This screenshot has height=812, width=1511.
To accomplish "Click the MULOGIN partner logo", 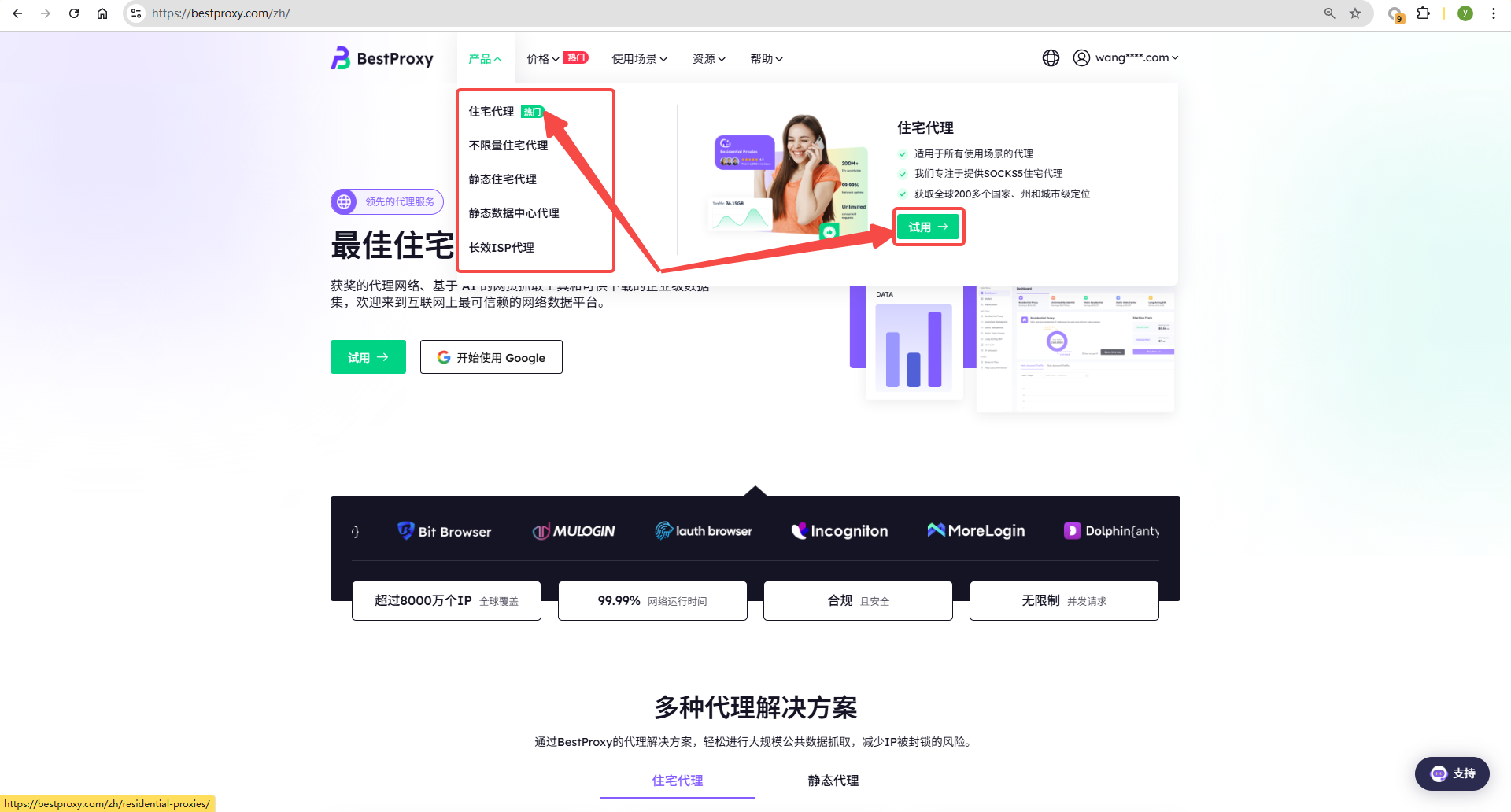I will 574,531.
